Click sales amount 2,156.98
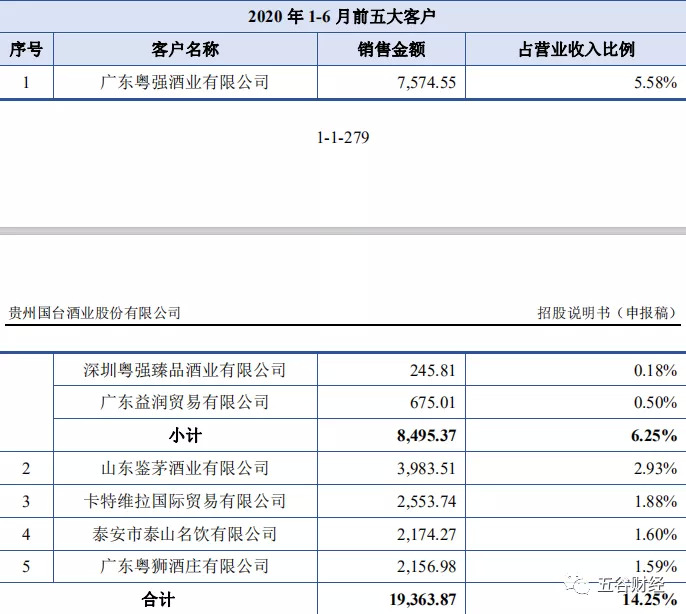 427,567
